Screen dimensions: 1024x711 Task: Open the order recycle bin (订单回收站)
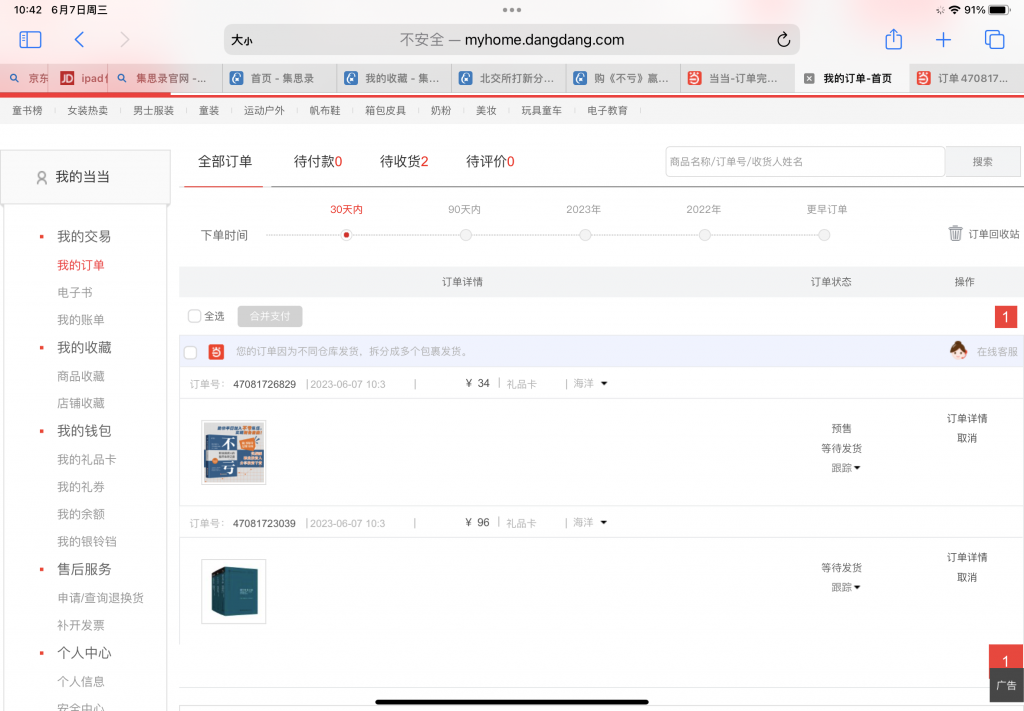point(984,234)
